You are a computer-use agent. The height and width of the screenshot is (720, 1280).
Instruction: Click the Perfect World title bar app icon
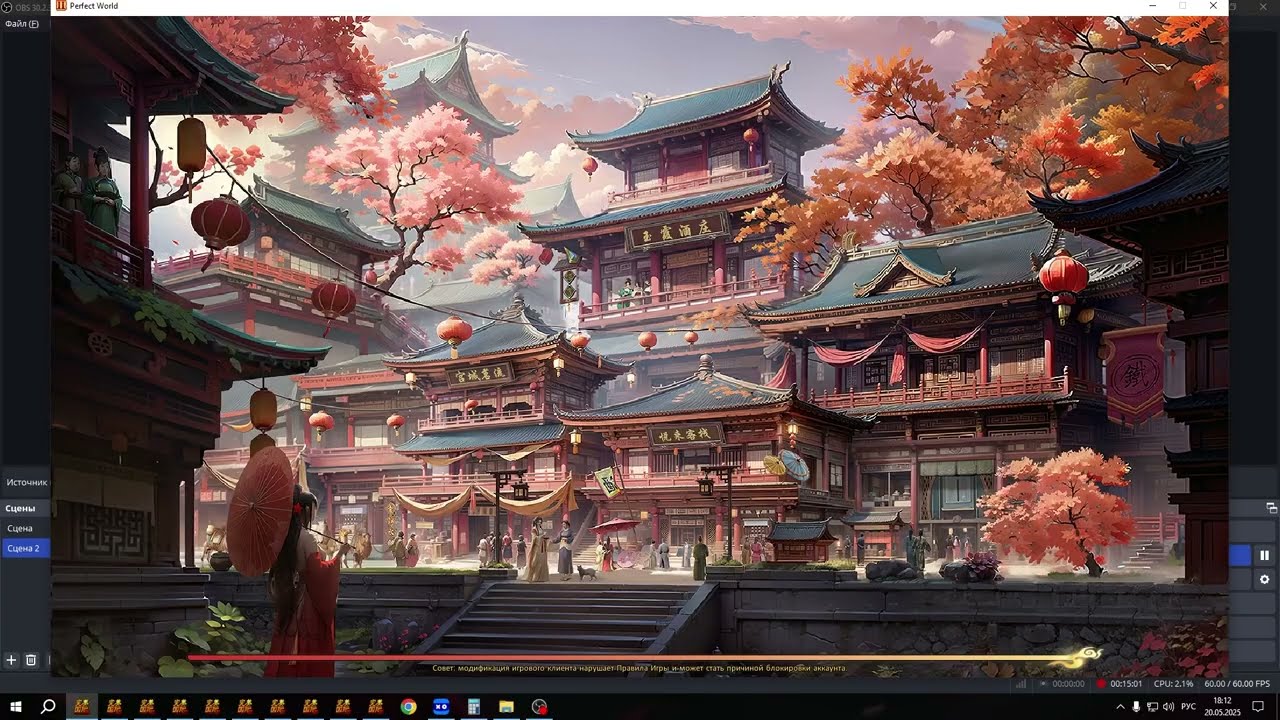click(x=61, y=6)
